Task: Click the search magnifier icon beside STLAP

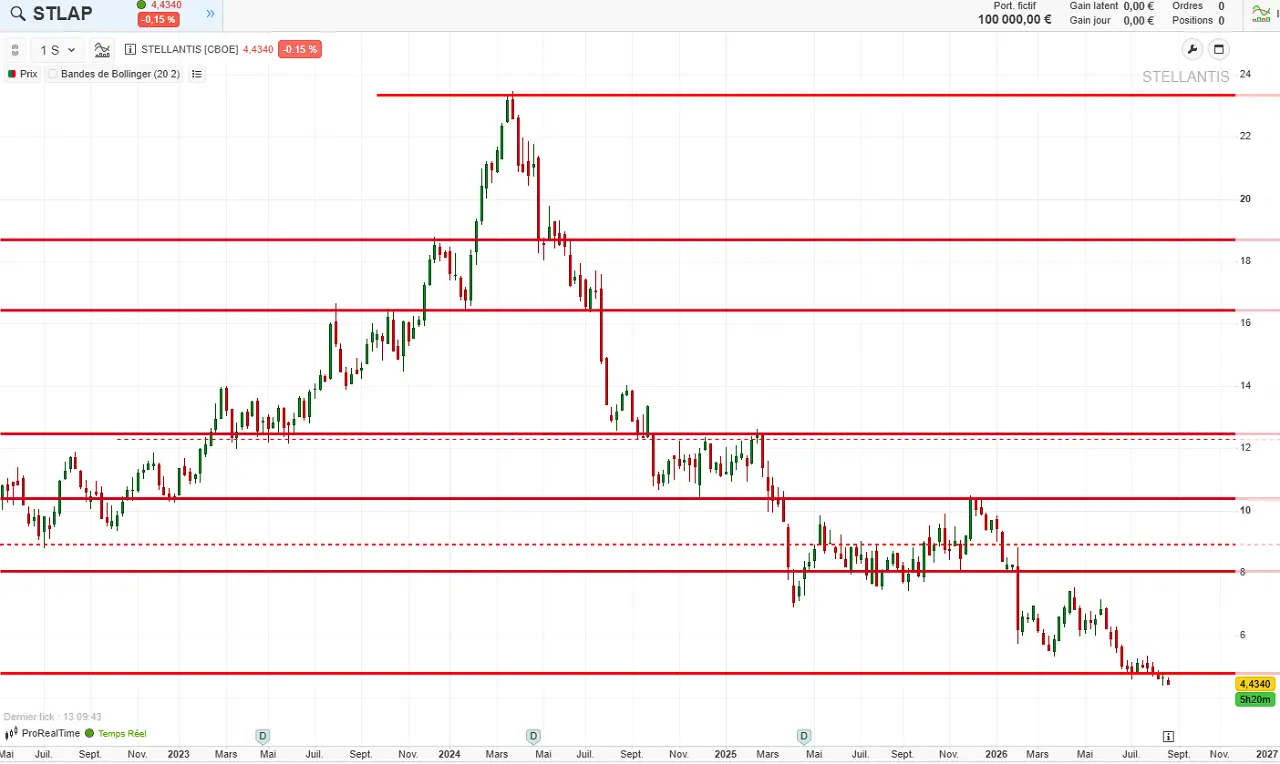Action: coord(18,14)
